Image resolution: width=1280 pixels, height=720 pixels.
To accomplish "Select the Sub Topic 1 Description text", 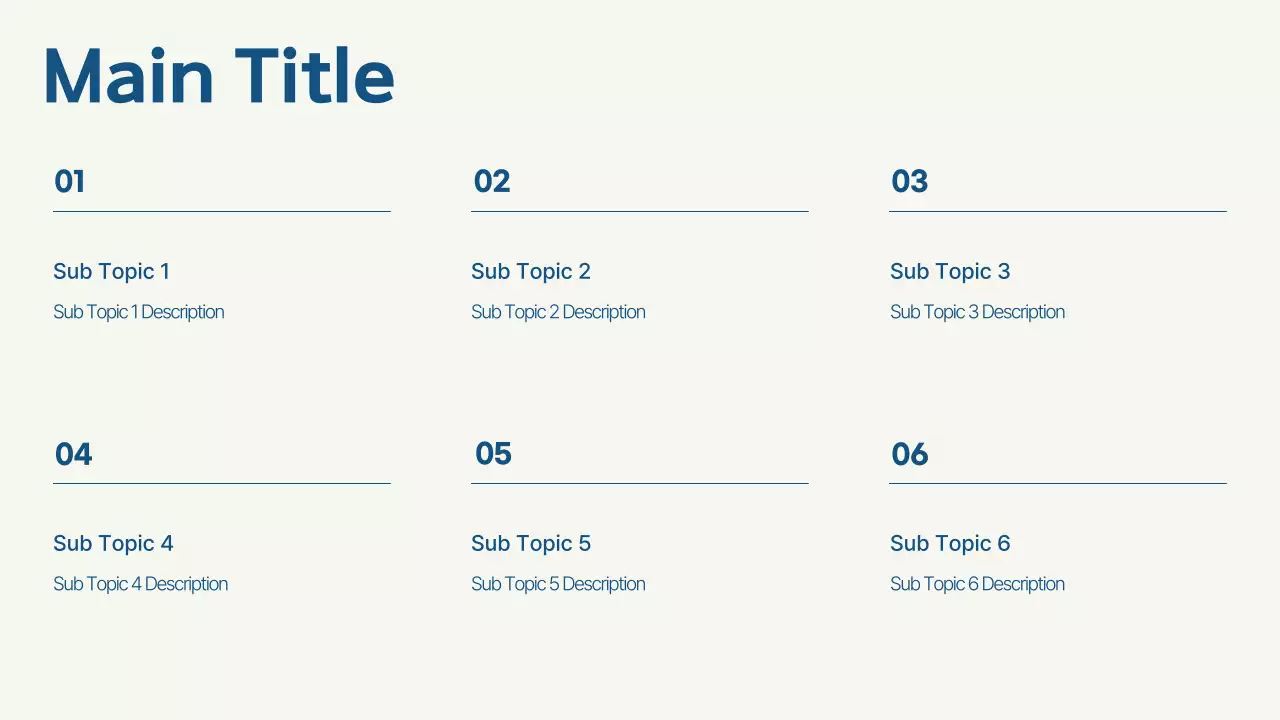I will pyautogui.click(x=138, y=312).
